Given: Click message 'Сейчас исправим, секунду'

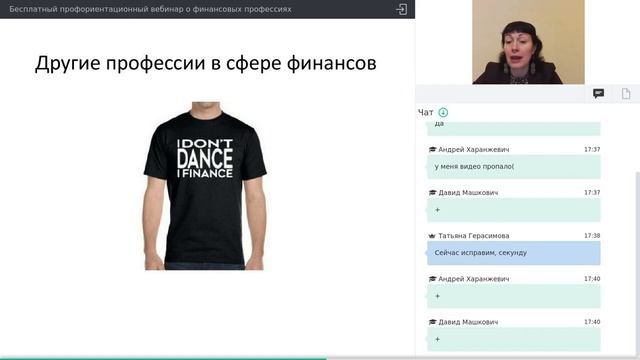Looking at the screenshot, I should click(513, 253).
